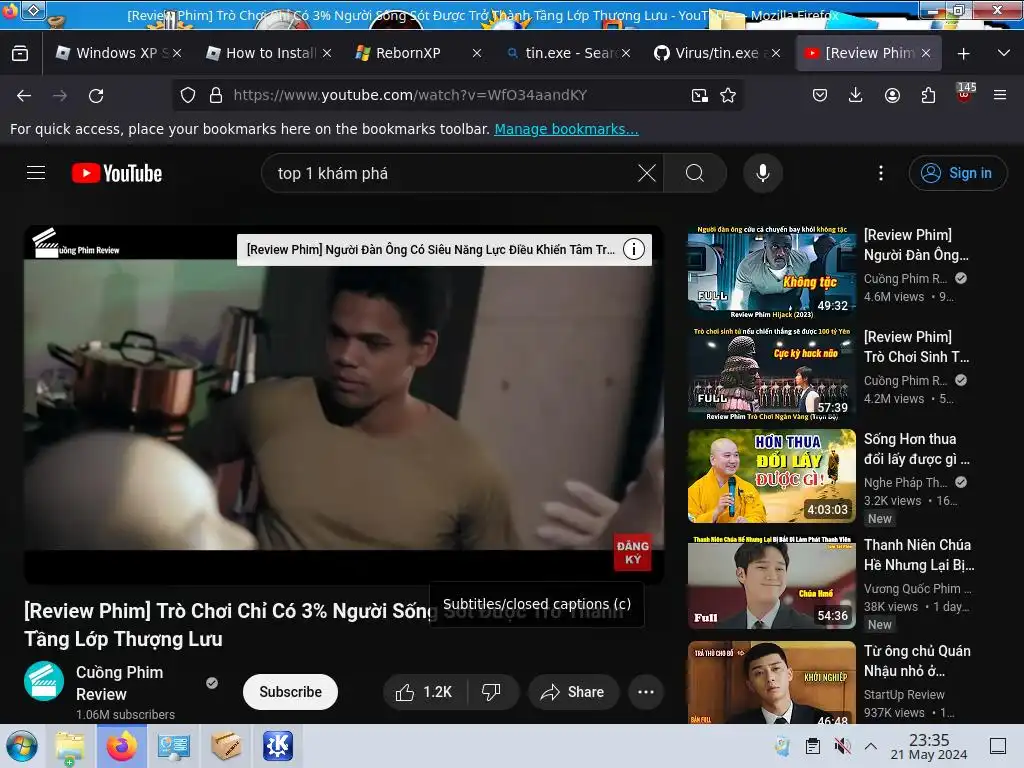Toggle muted volume tray icon
This screenshot has height=768, width=1024.
[x=842, y=746]
